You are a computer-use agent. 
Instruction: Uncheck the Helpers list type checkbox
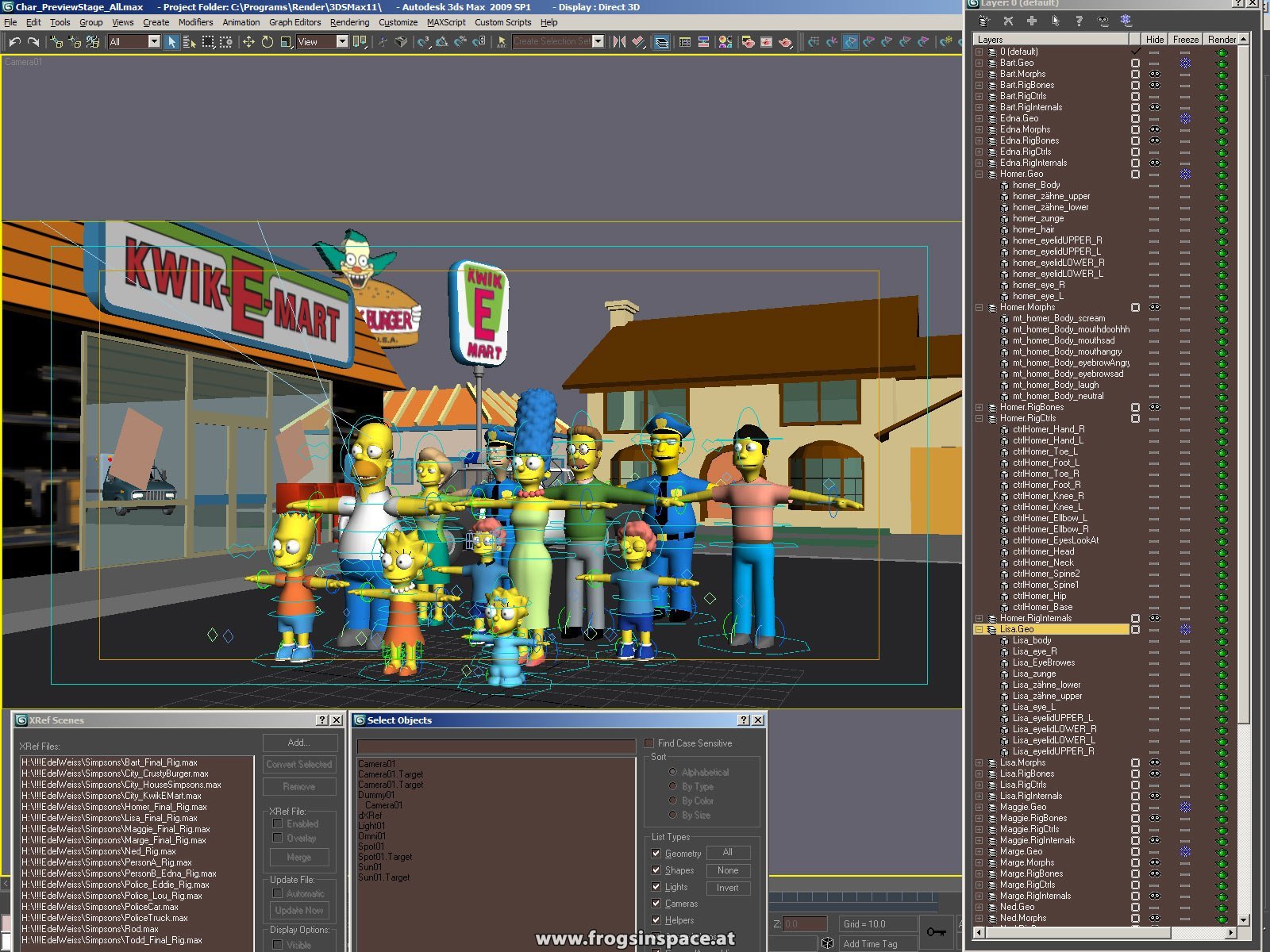[x=656, y=920]
